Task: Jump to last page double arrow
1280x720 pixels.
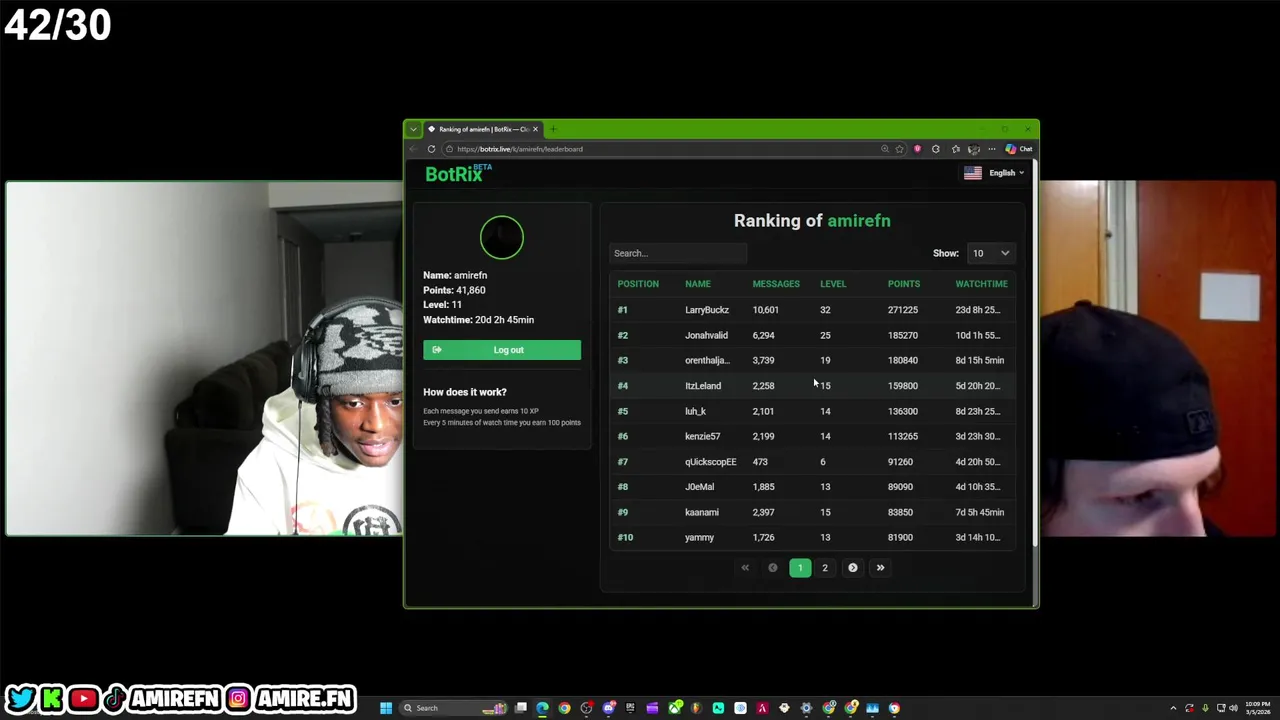Action: coord(880,568)
